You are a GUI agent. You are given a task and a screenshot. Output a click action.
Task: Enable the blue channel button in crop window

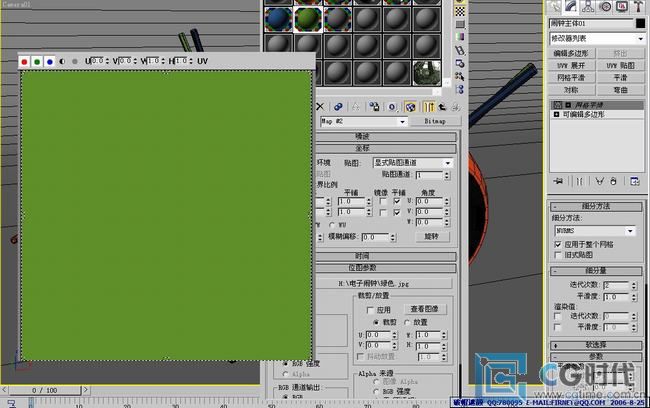pos(50,61)
